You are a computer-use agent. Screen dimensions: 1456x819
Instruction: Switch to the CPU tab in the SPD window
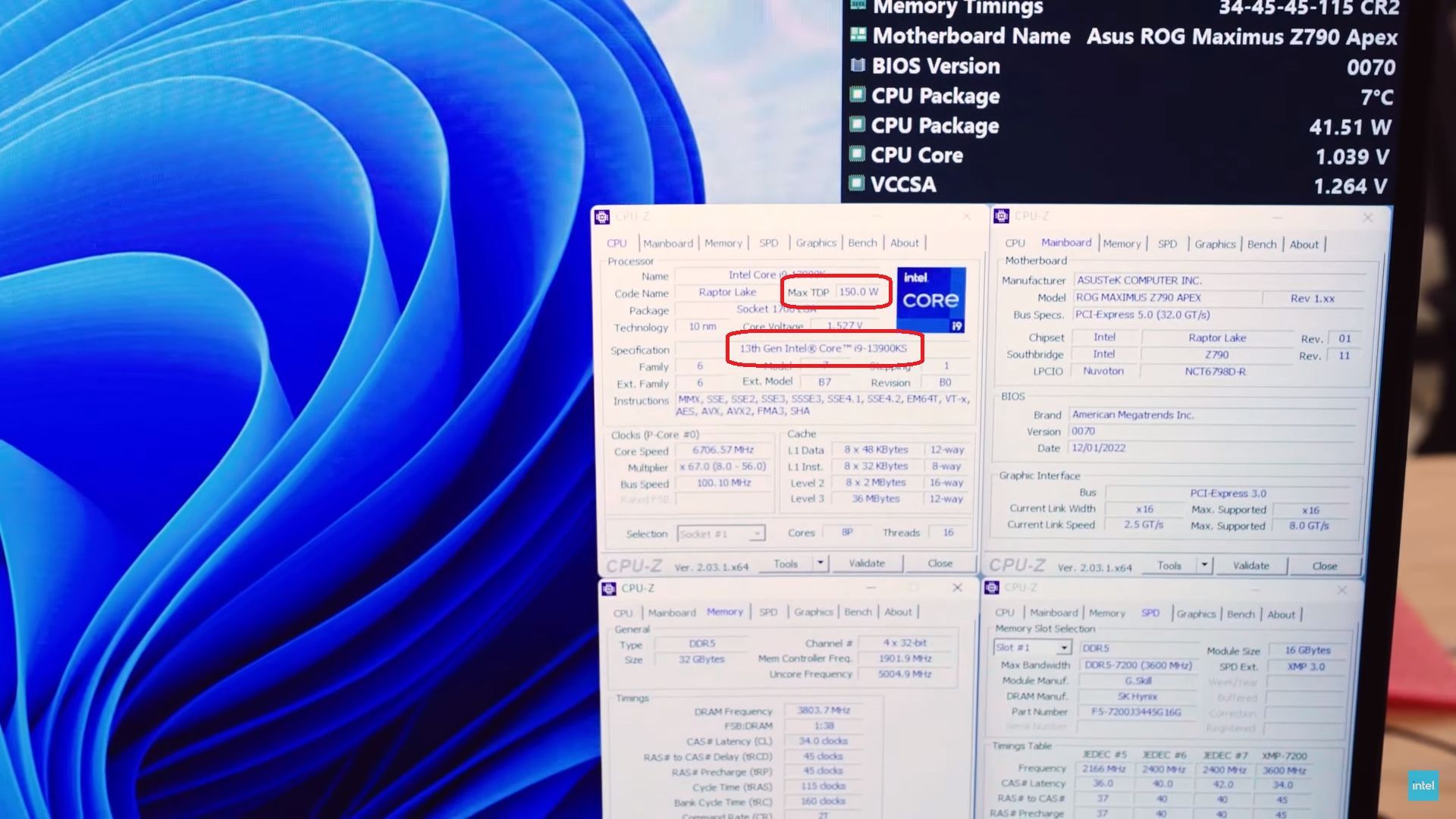click(1005, 613)
